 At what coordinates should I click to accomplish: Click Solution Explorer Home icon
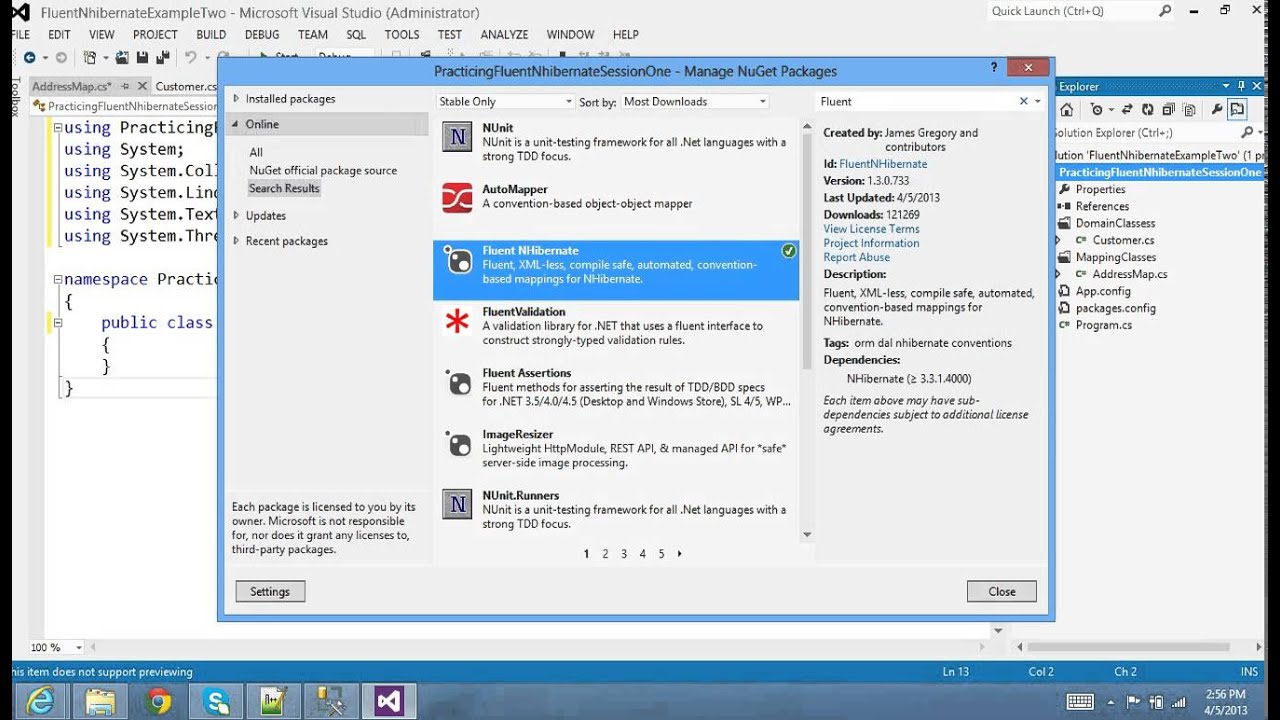[1067, 110]
